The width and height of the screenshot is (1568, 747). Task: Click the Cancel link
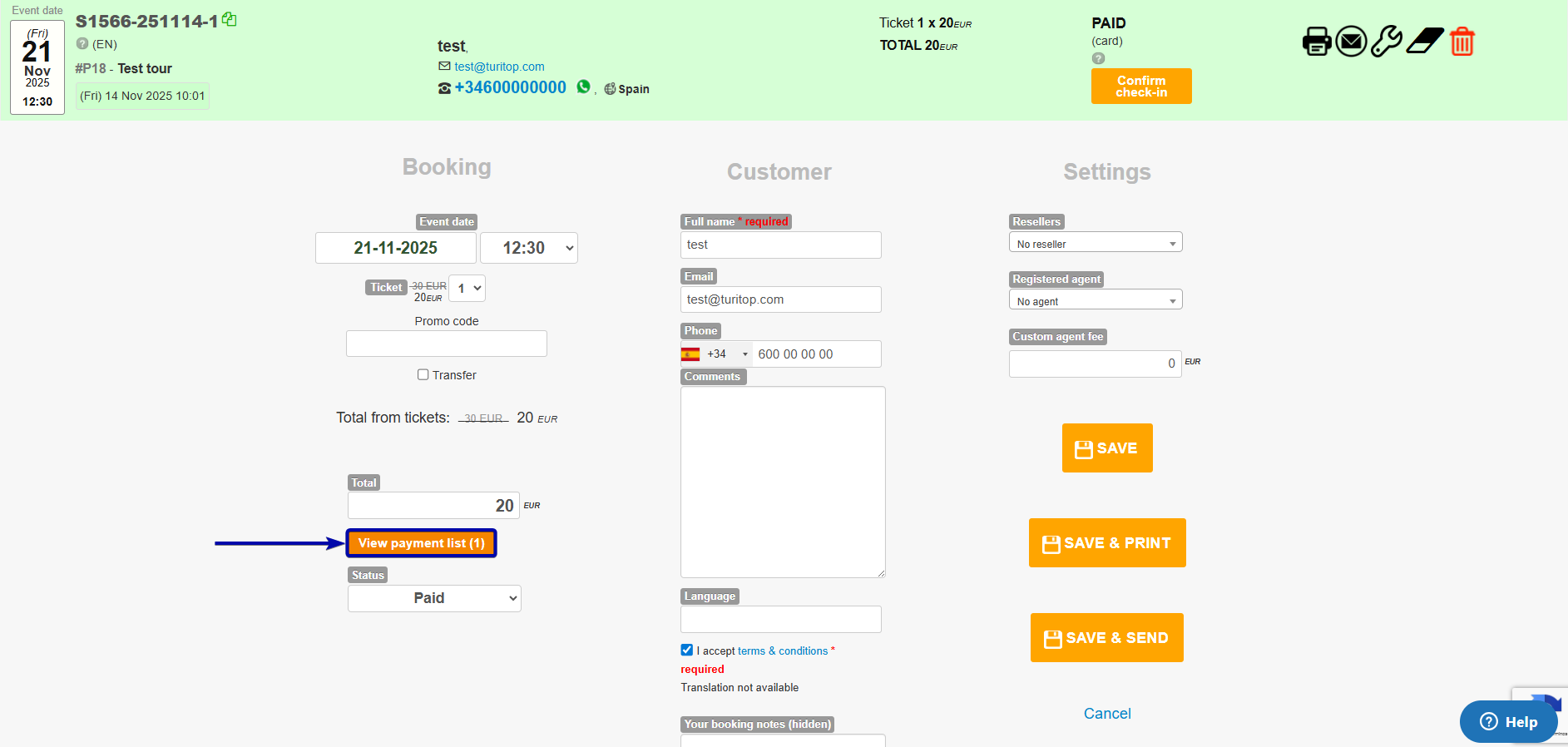(1106, 714)
